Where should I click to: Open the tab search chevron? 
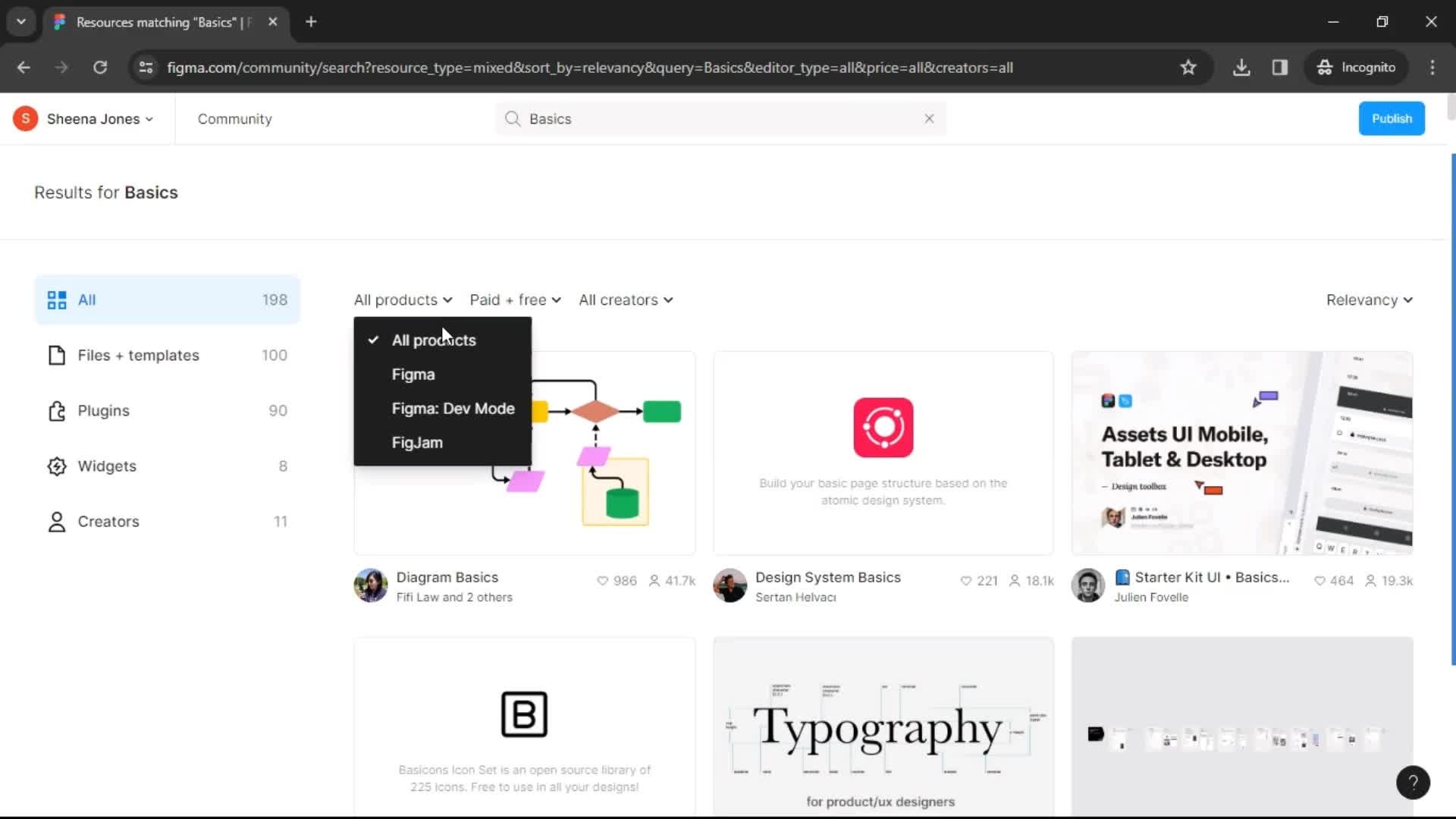click(21, 22)
